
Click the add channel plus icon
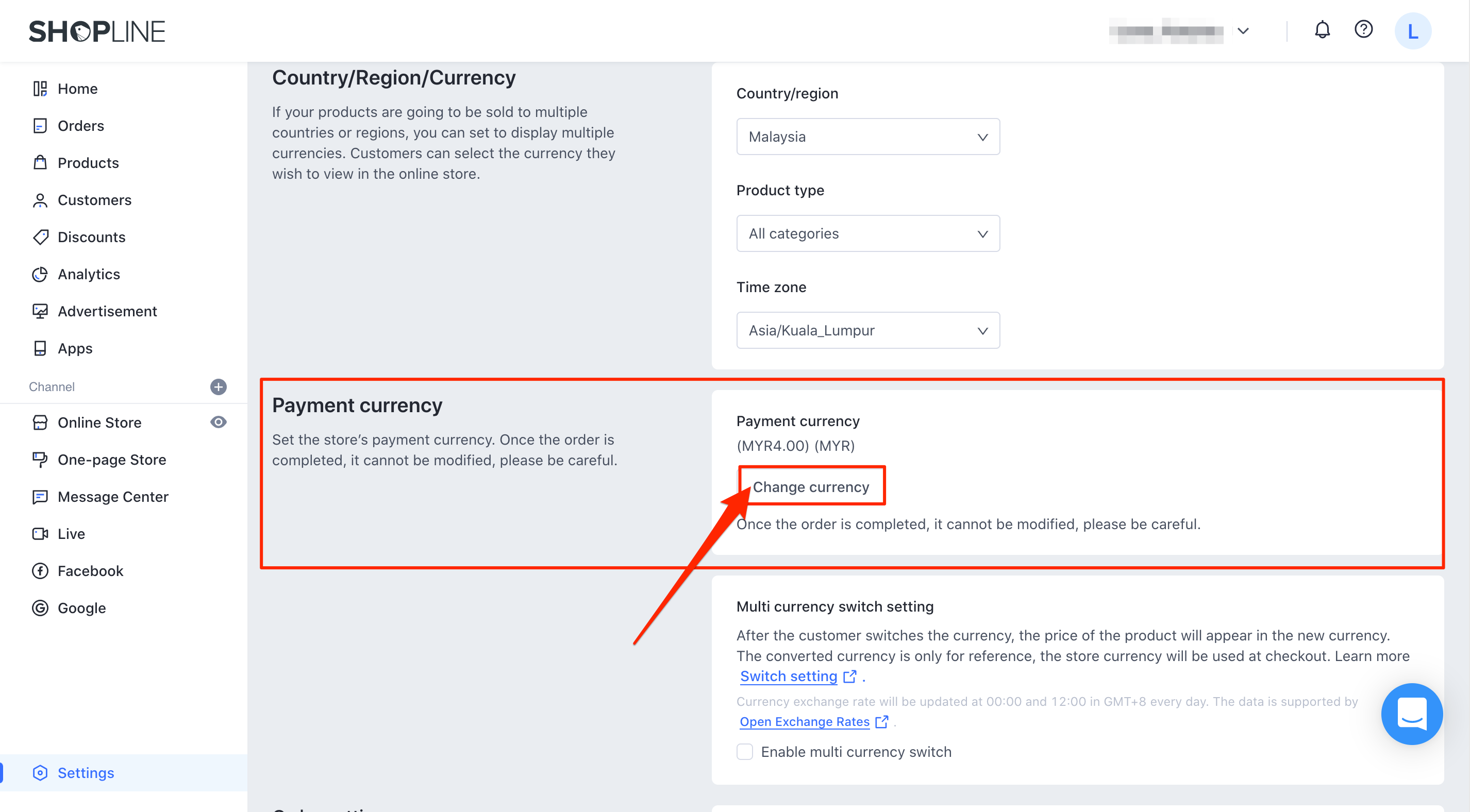pyautogui.click(x=218, y=387)
